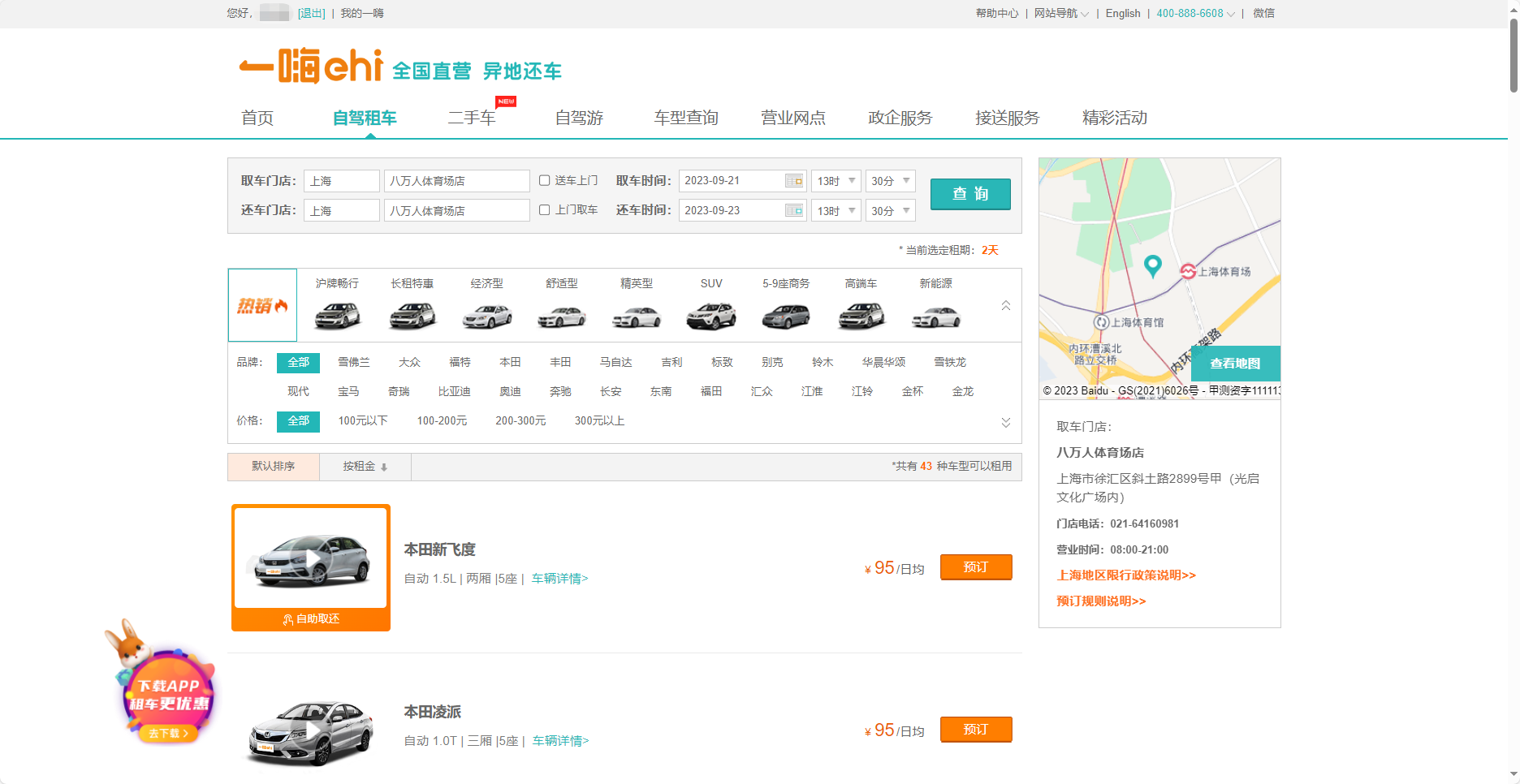The width and height of the screenshot is (1520, 784).
Task: Click 上海体育馆 station marker on map
Action: (1102, 322)
